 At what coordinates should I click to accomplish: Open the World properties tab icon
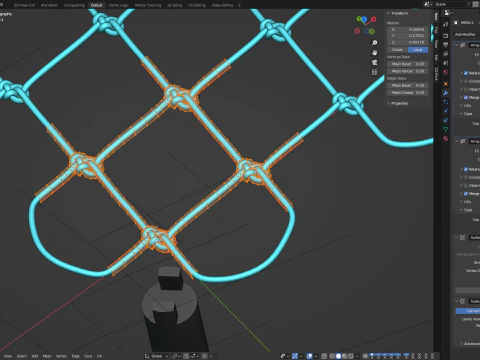[446, 72]
